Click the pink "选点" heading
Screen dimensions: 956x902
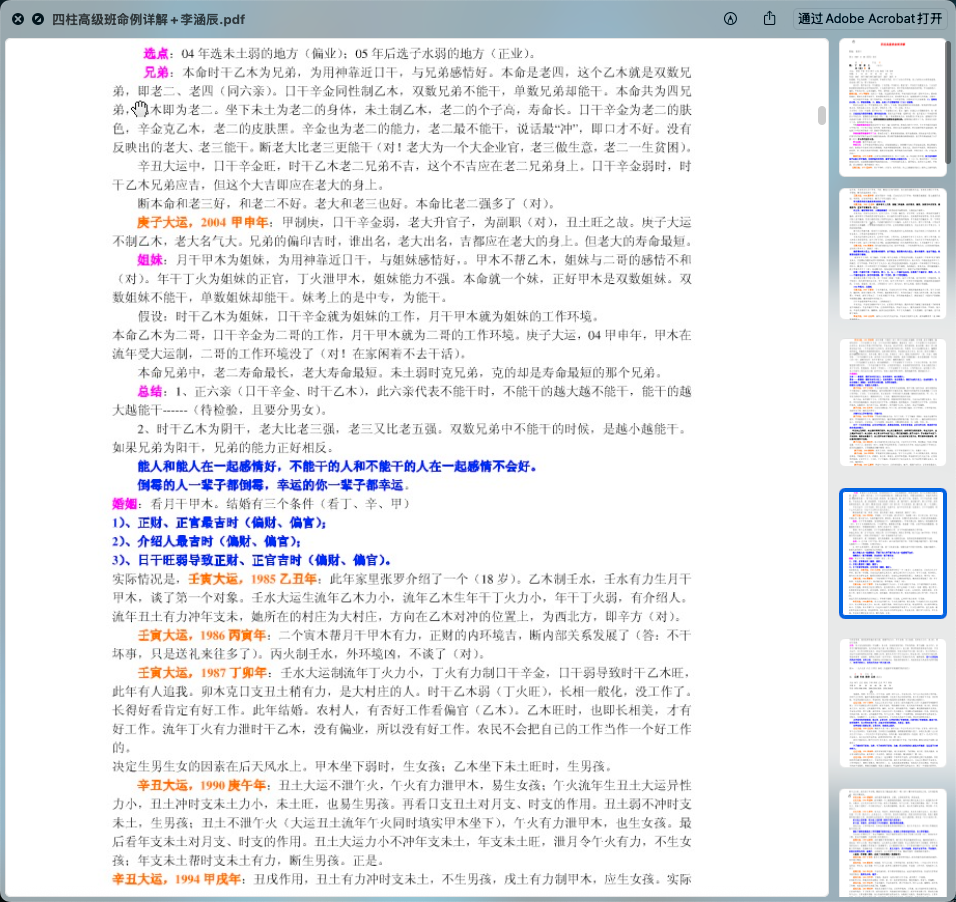coord(155,54)
